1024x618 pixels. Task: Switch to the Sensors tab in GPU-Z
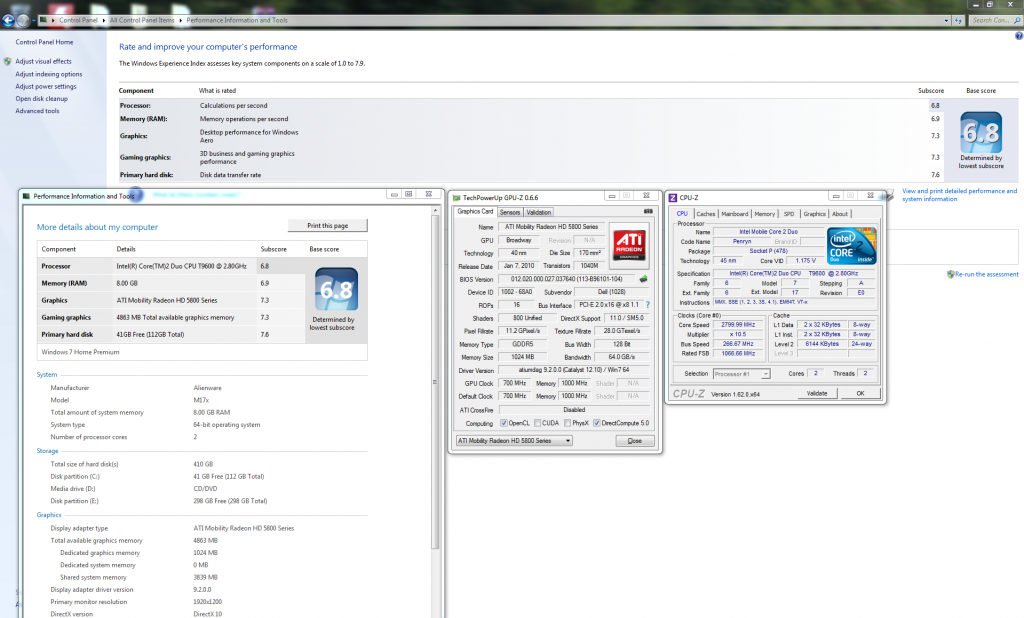tap(510, 212)
